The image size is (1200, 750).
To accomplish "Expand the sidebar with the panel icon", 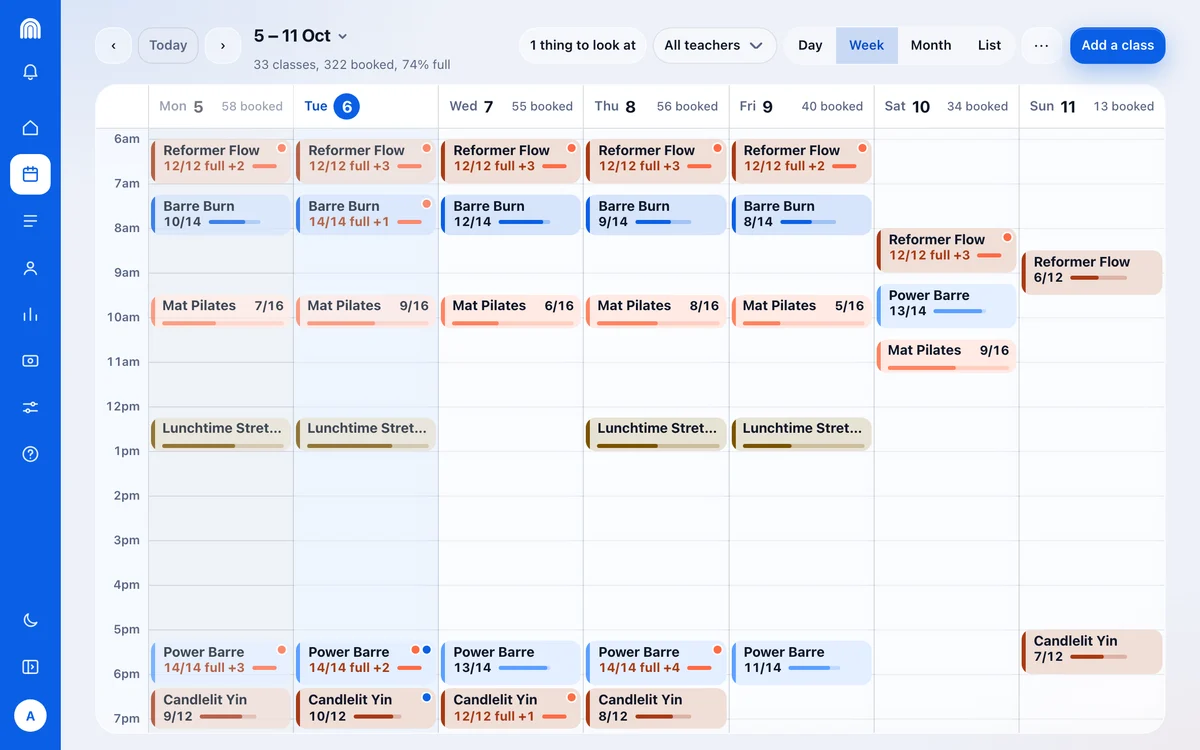I will (x=30, y=667).
